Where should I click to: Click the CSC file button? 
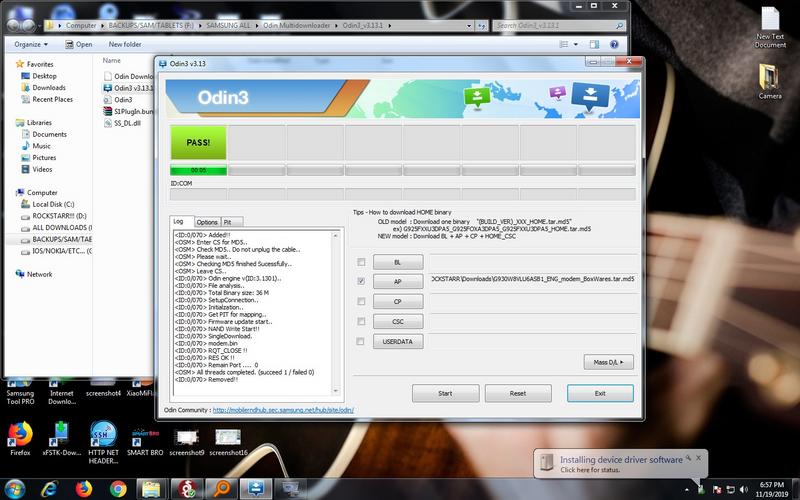click(398, 321)
